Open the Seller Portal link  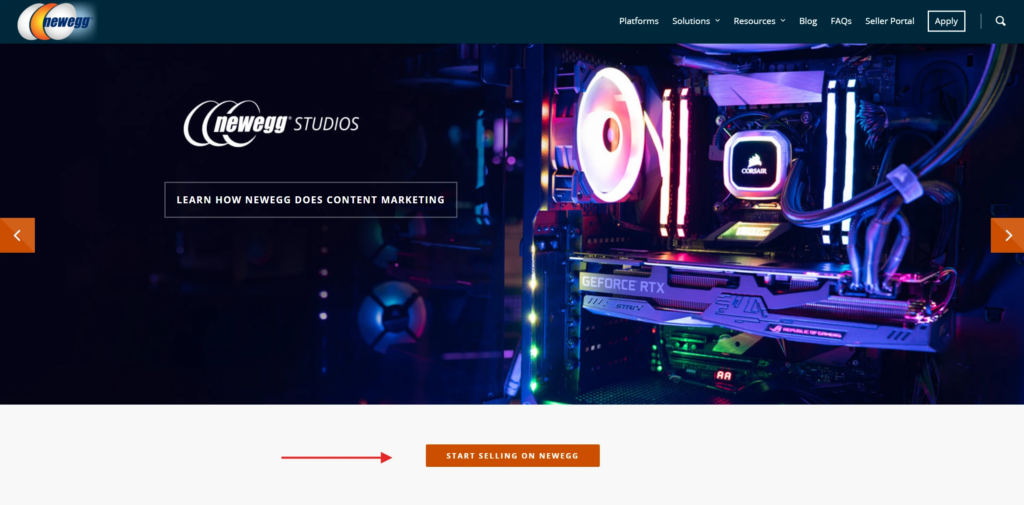(889, 21)
